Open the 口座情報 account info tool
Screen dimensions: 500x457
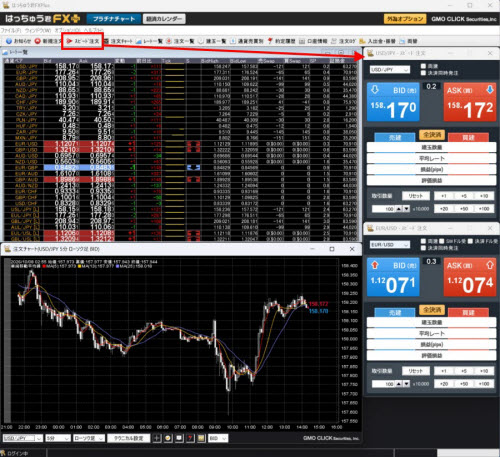313,41
